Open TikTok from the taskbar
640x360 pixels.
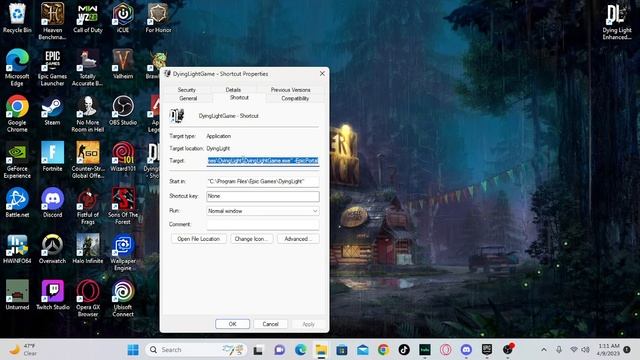pos(404,350)
